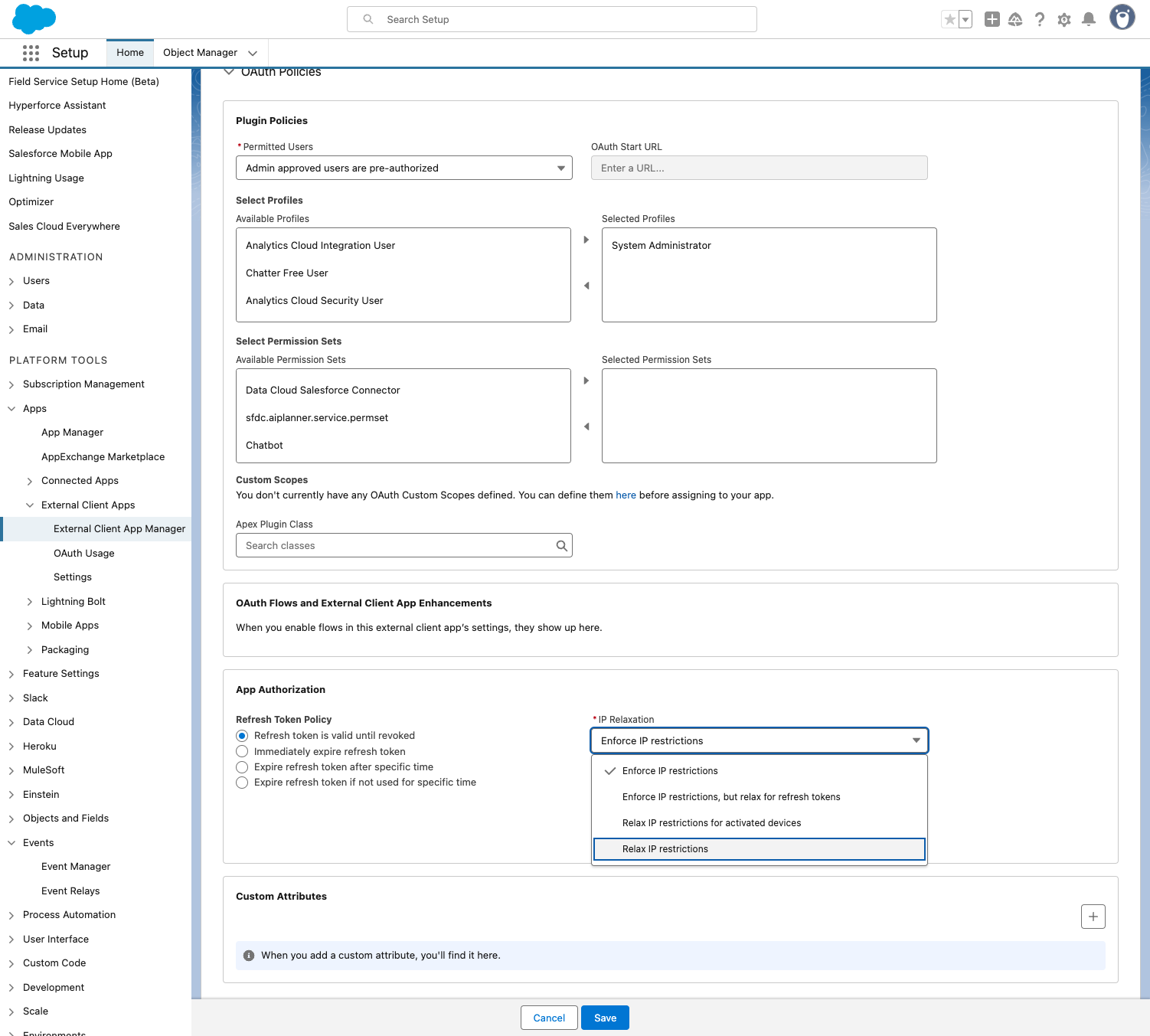This screenshot has width=1150, height=1036.
Task: Open the Trailhead guidance icon
Action: tap(1015, 20)
